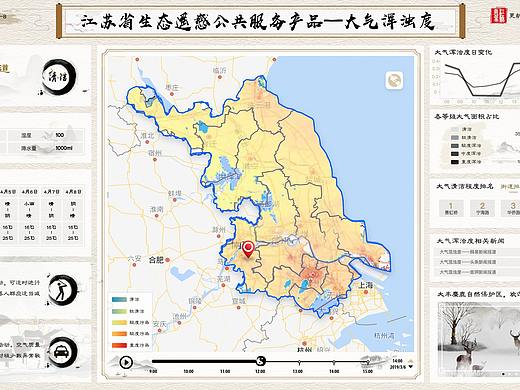
Task: Click the green legend swatch on the map
Action: [x=119, y=311]
